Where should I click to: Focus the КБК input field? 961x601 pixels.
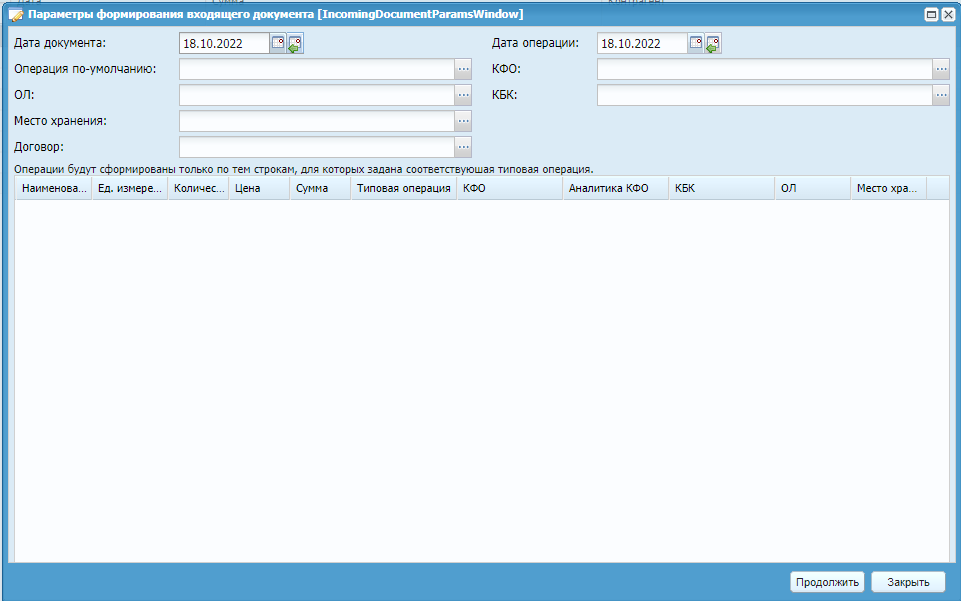[765, 95]
